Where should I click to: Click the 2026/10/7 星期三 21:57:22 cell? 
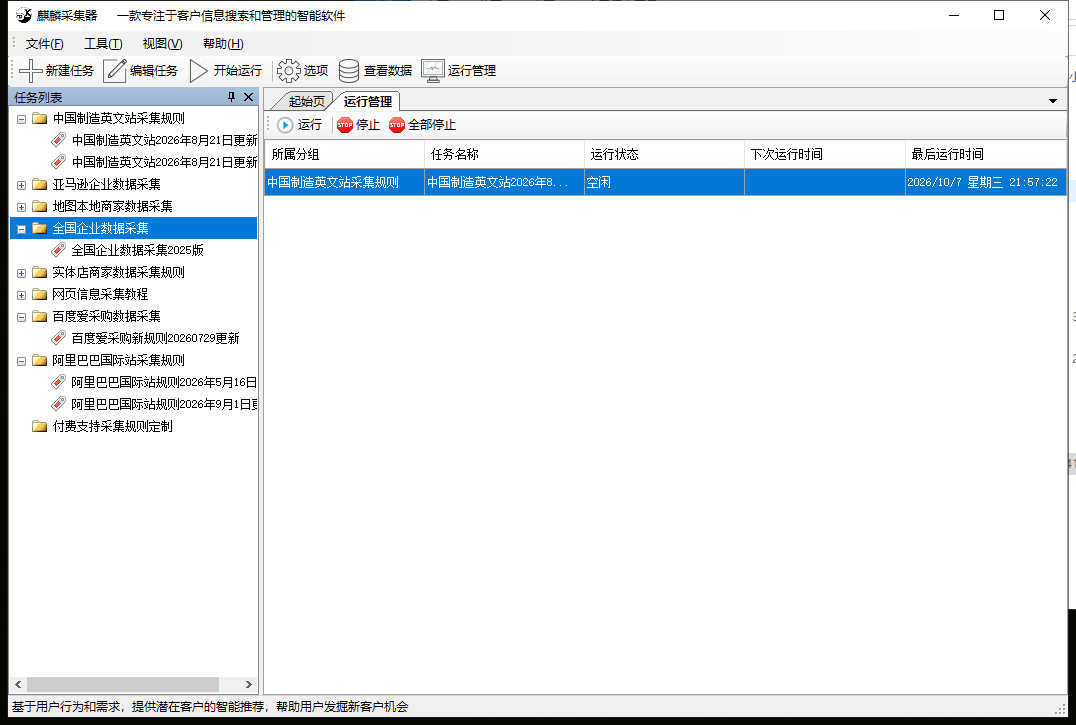point(986,182)
